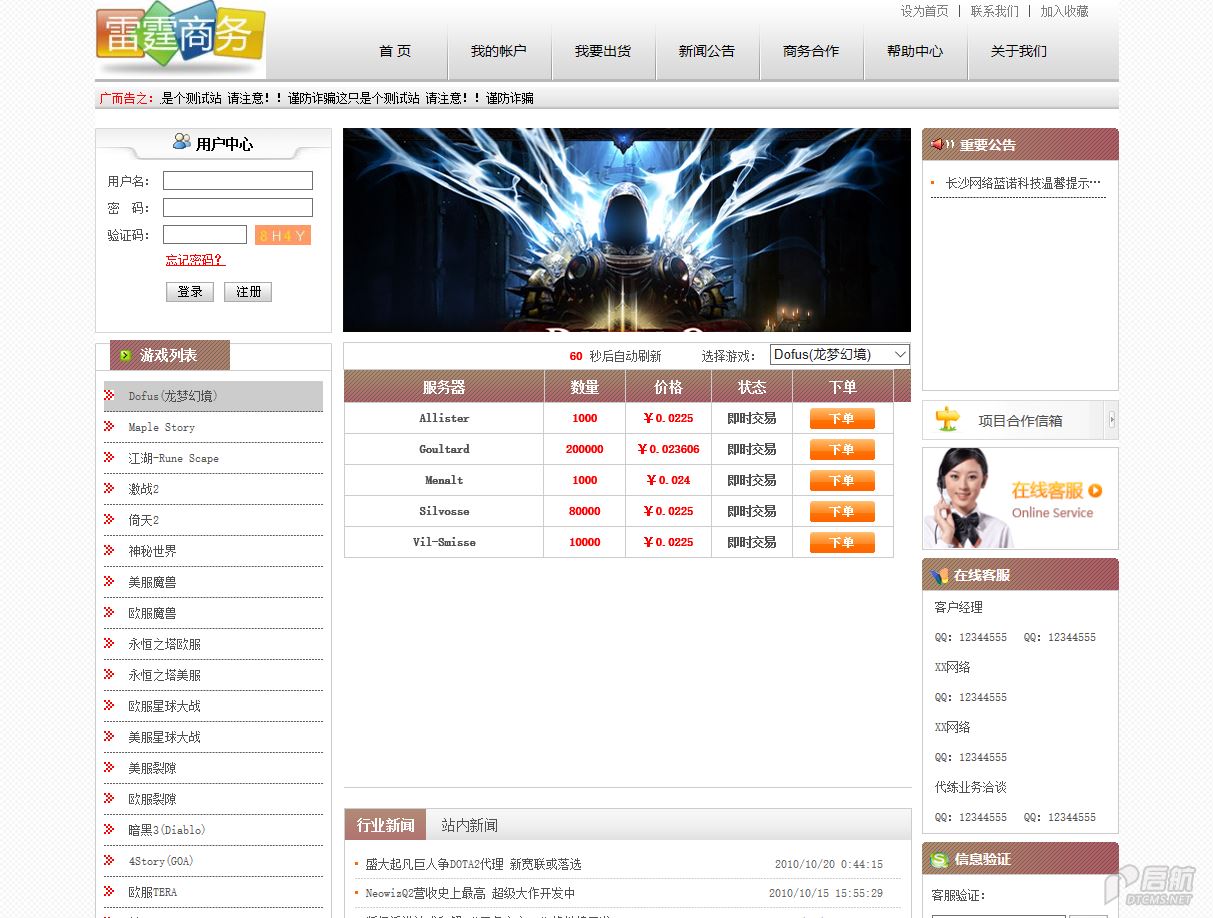
Task: Click the 登录 button
Action: coord(190,292)
